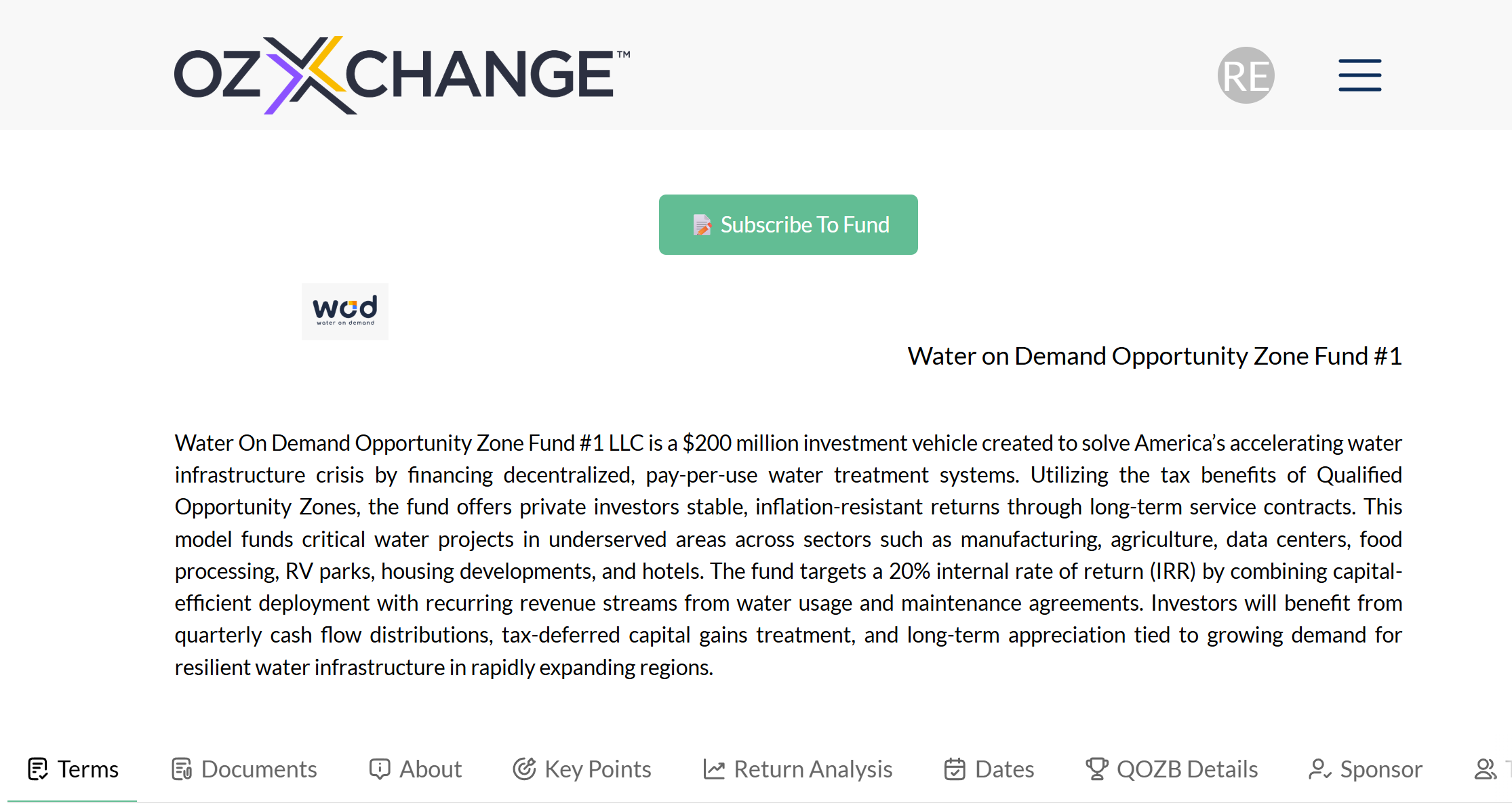Click the RE user avatar icon

point(1246,75)
